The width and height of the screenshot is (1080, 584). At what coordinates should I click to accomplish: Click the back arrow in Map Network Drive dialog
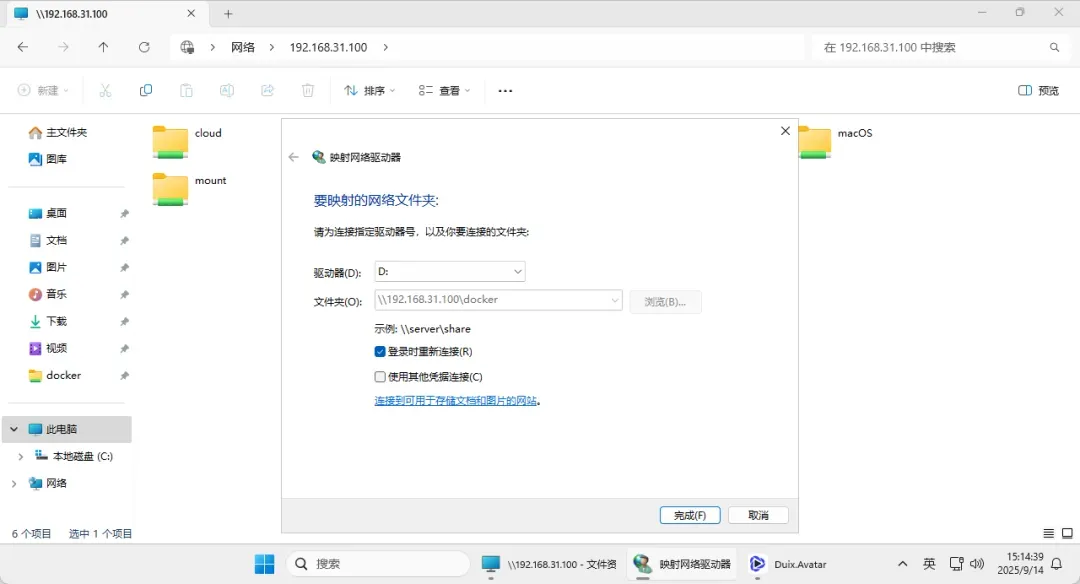[x=294, y=157]
